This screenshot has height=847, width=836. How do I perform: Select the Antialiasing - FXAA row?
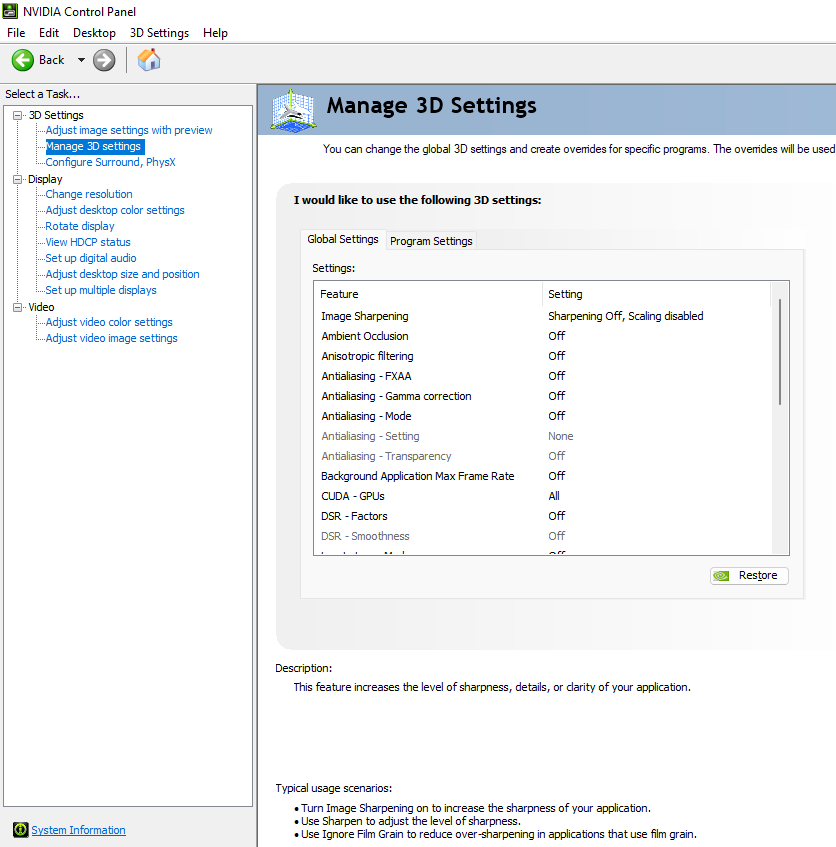[544, 376]
